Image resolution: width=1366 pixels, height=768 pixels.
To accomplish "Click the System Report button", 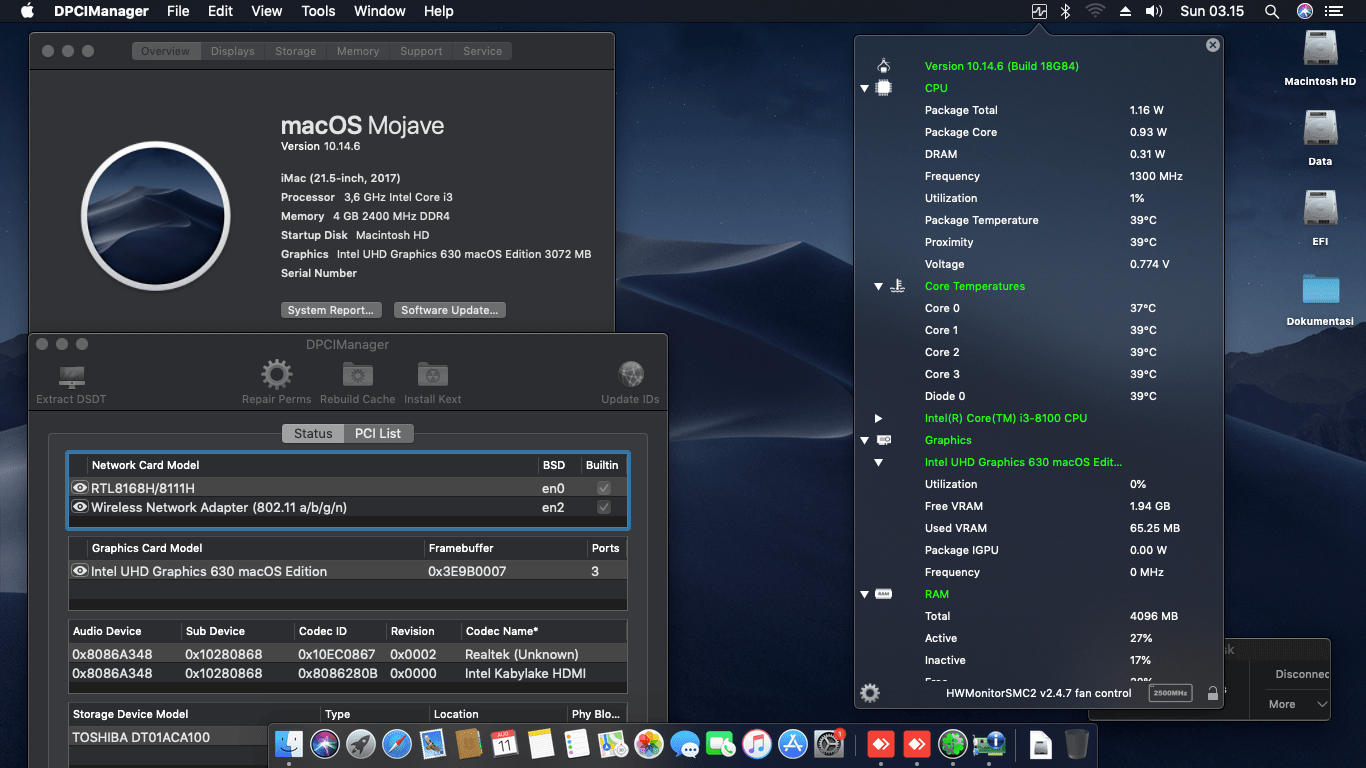I will 331,310.
